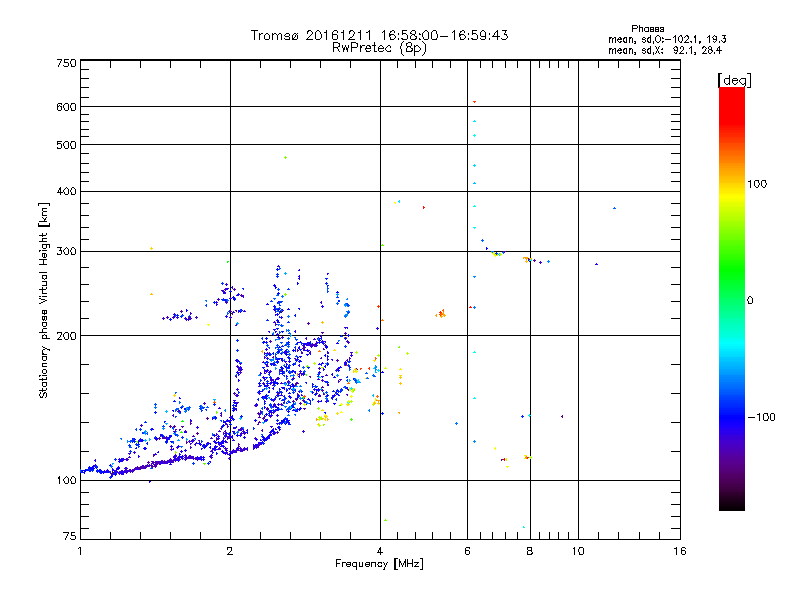Click the x-axis tick label '4'
Image resolution: width=800 pixels, height=600 pixels.
point(380,551)
